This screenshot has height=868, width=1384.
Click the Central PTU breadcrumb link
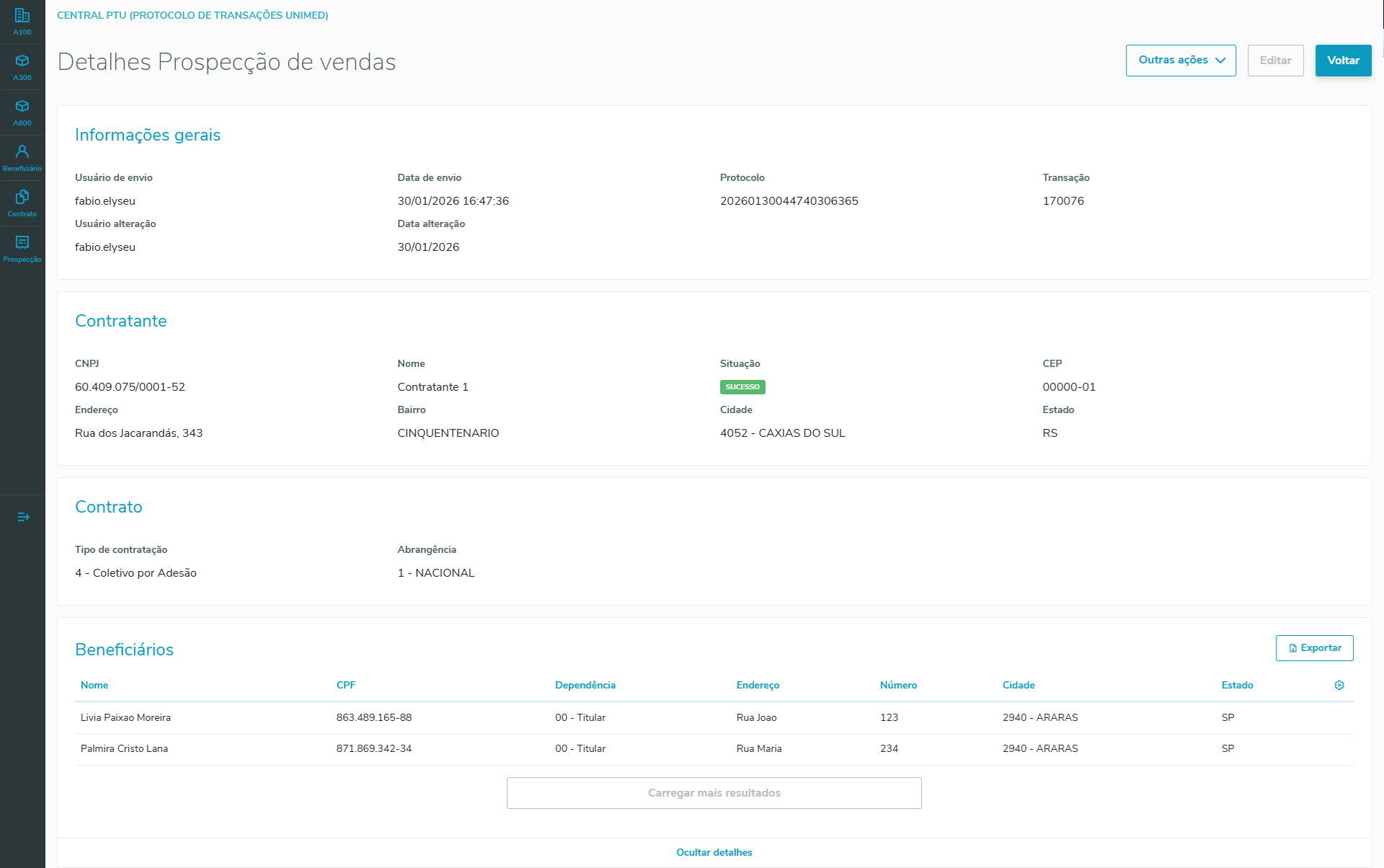192,15
